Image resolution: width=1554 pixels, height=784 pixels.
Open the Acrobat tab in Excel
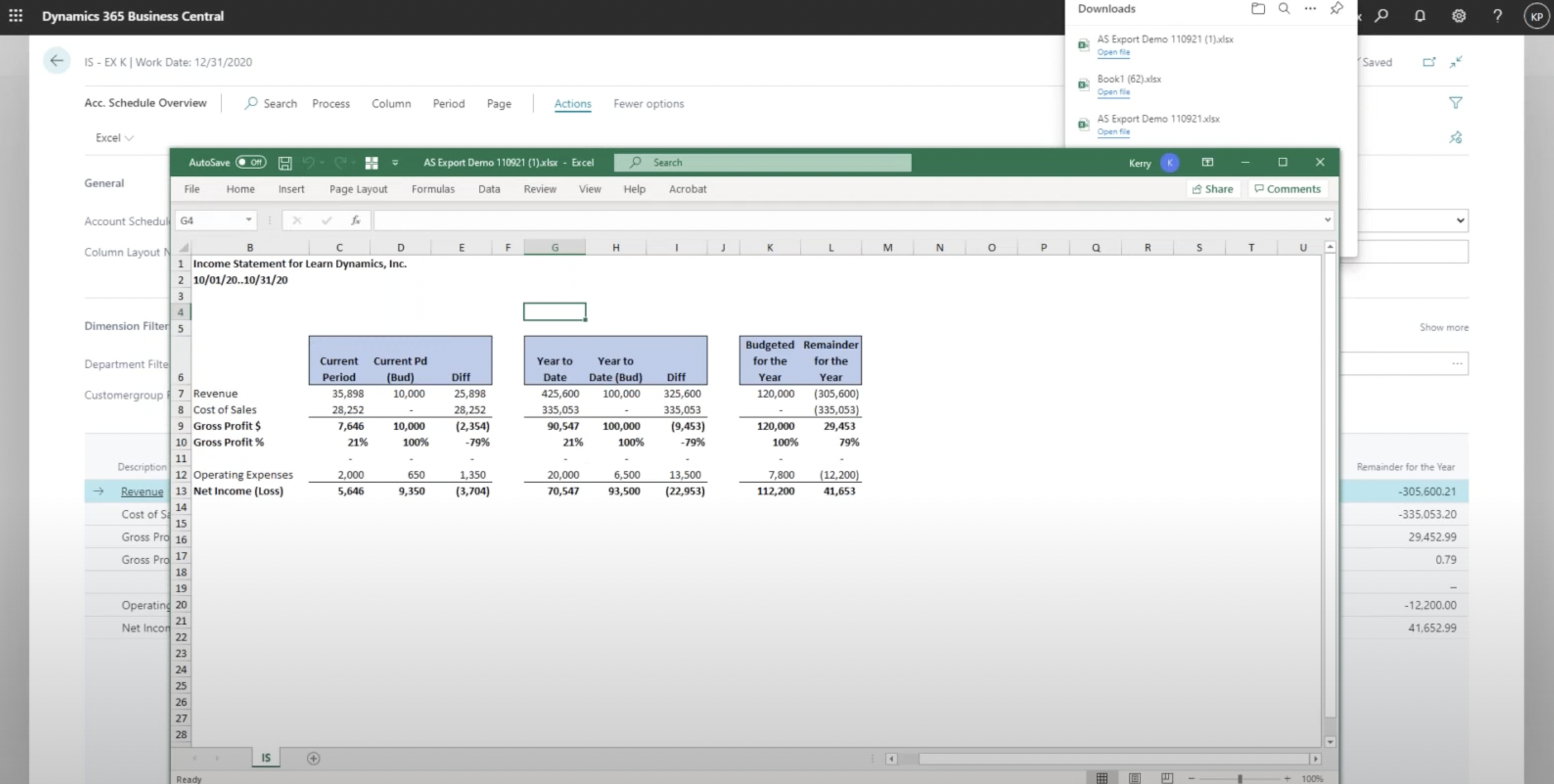[688, 188]
